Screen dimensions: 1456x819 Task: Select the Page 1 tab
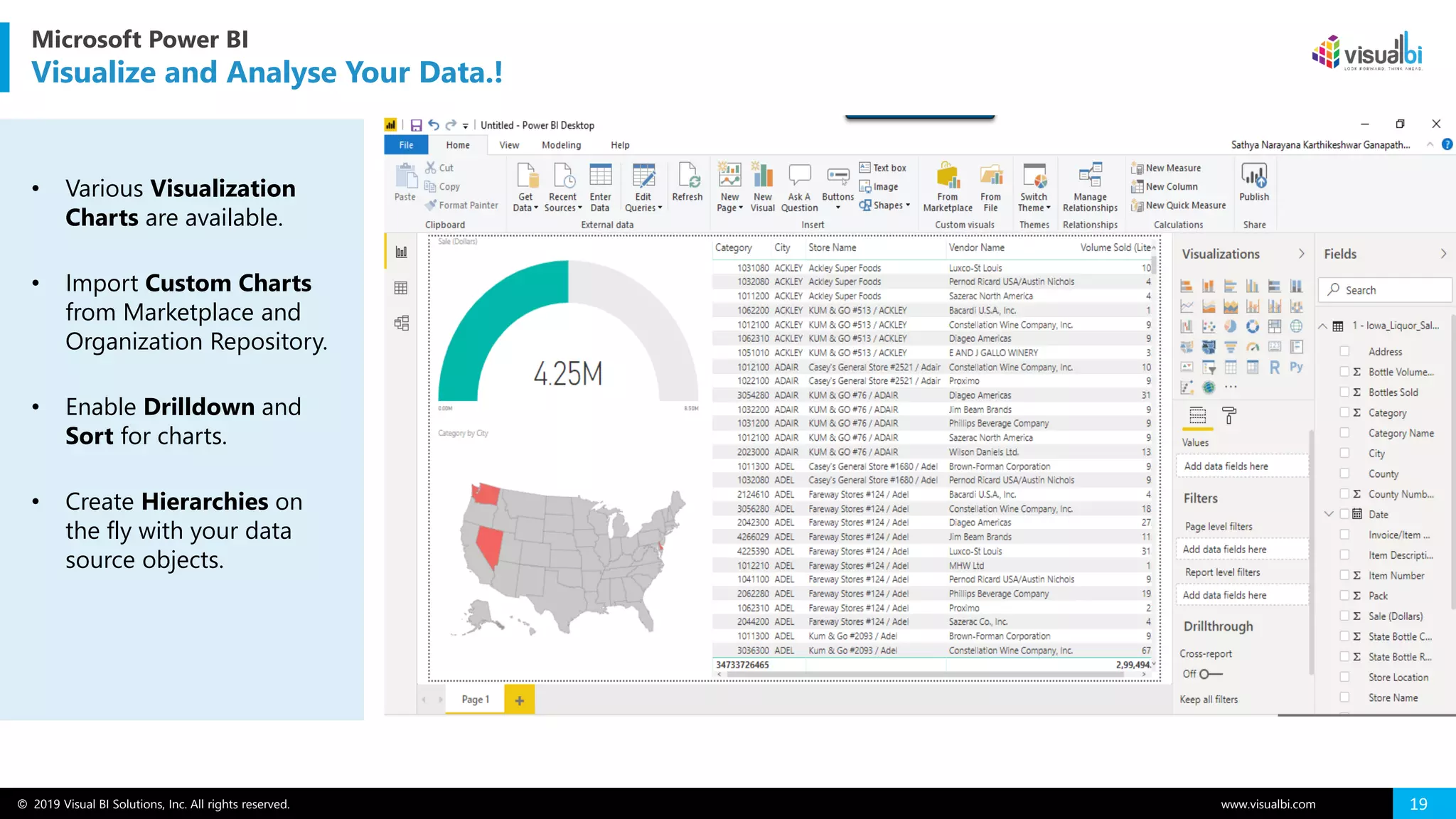(475, 700)
